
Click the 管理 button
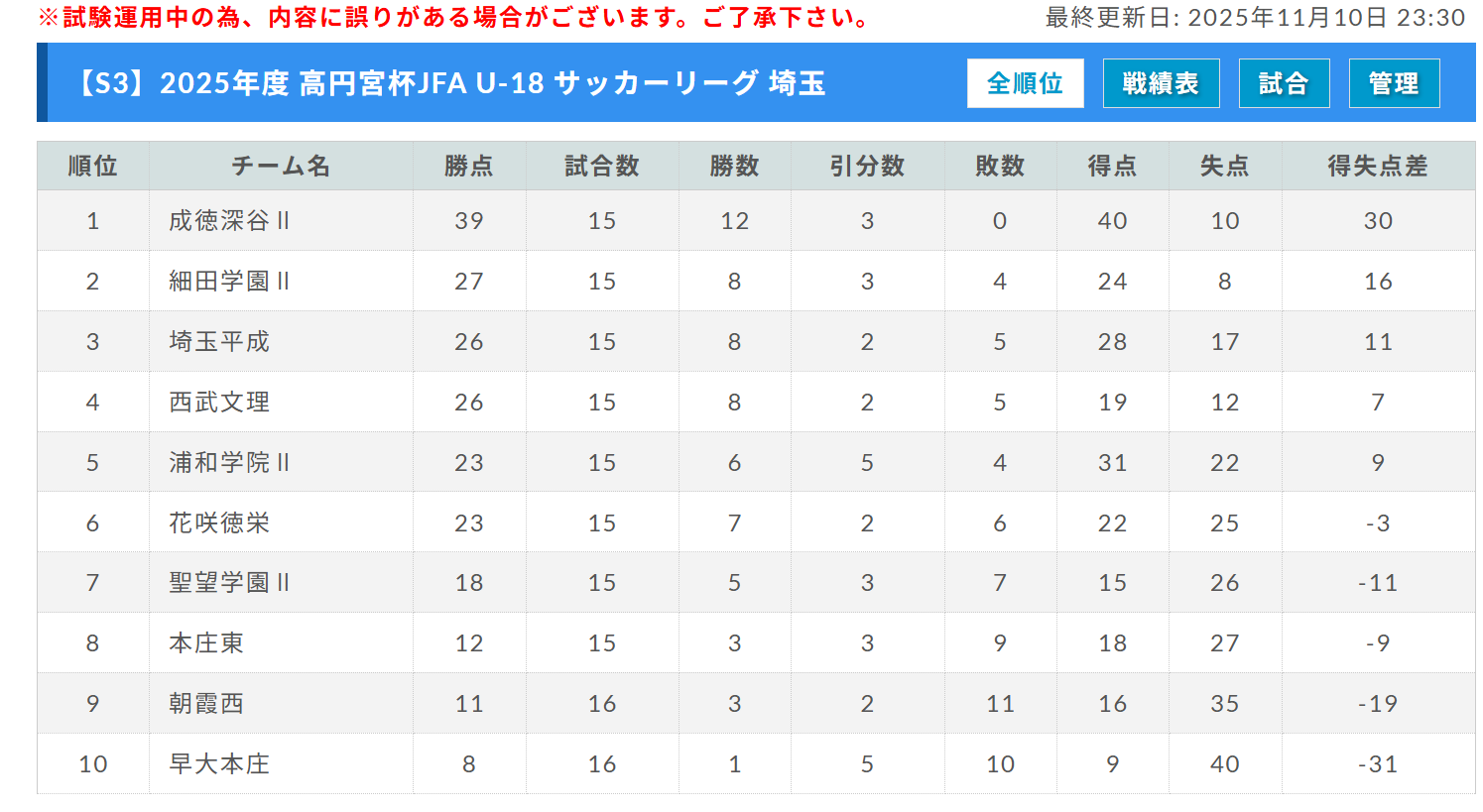(x=1394, y=83)
